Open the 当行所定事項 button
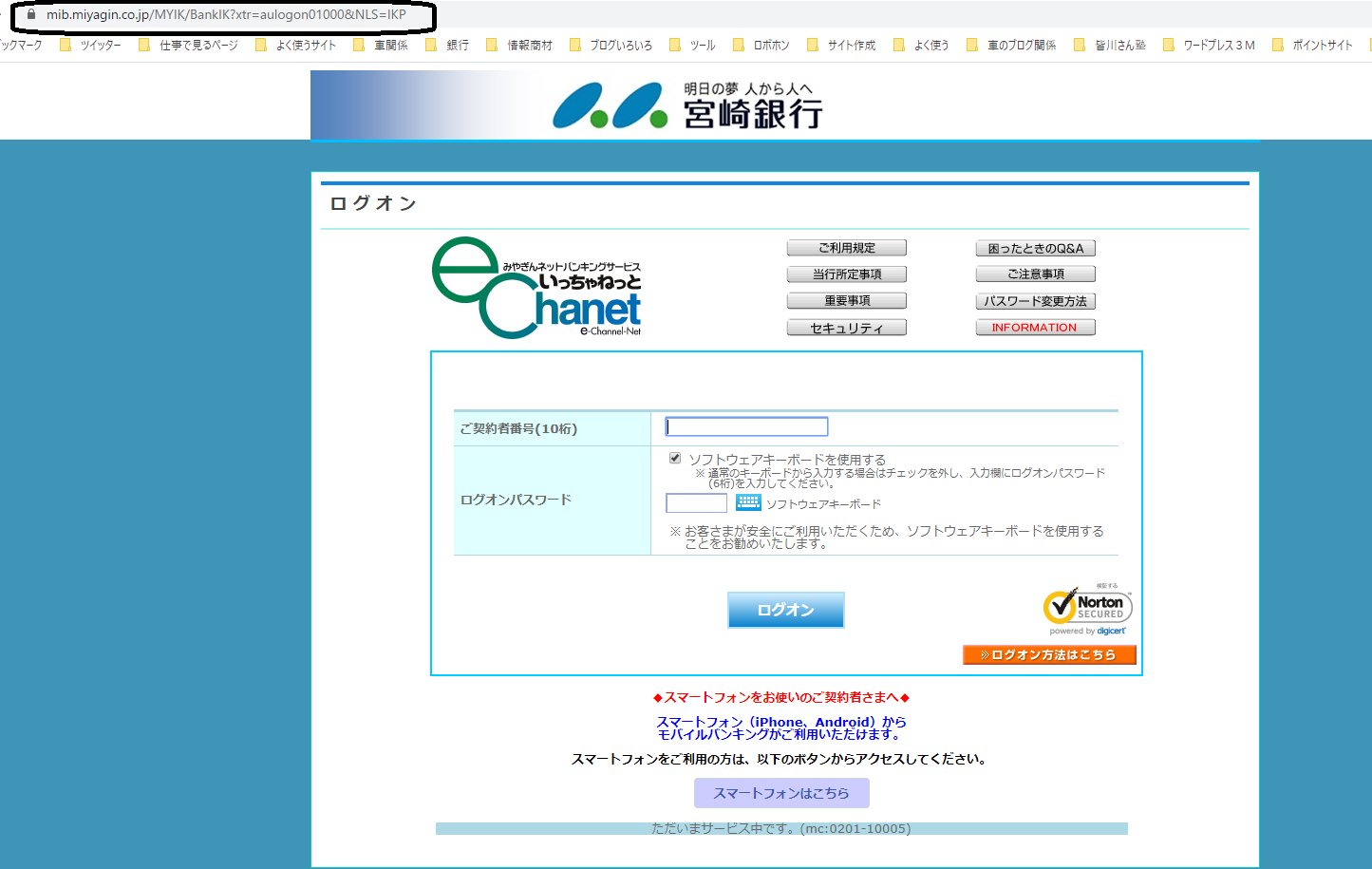Viewport: 1372px width, 869px height. (x=847, y=274)
